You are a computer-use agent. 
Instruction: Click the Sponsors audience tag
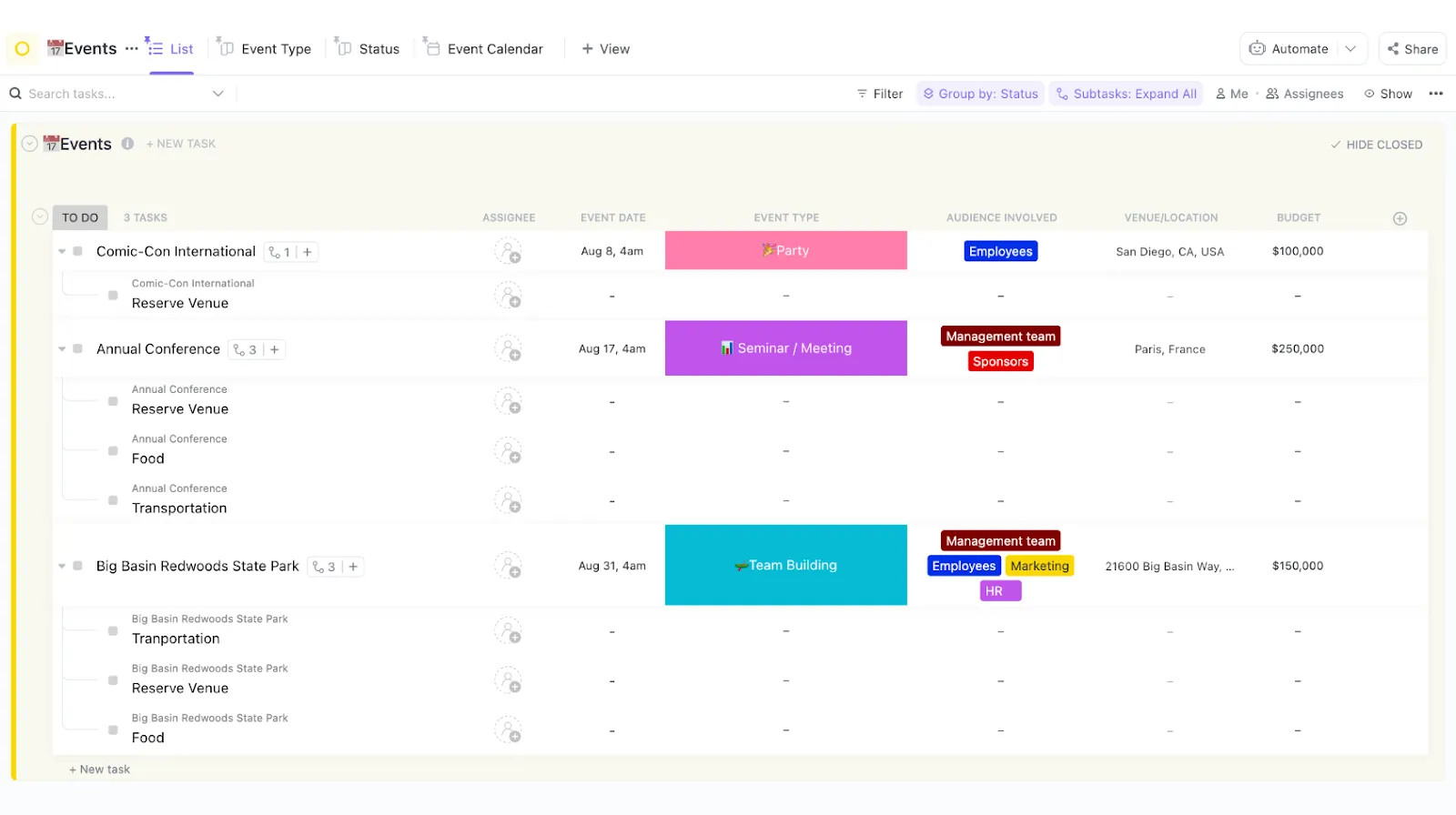pos(1001,362)
